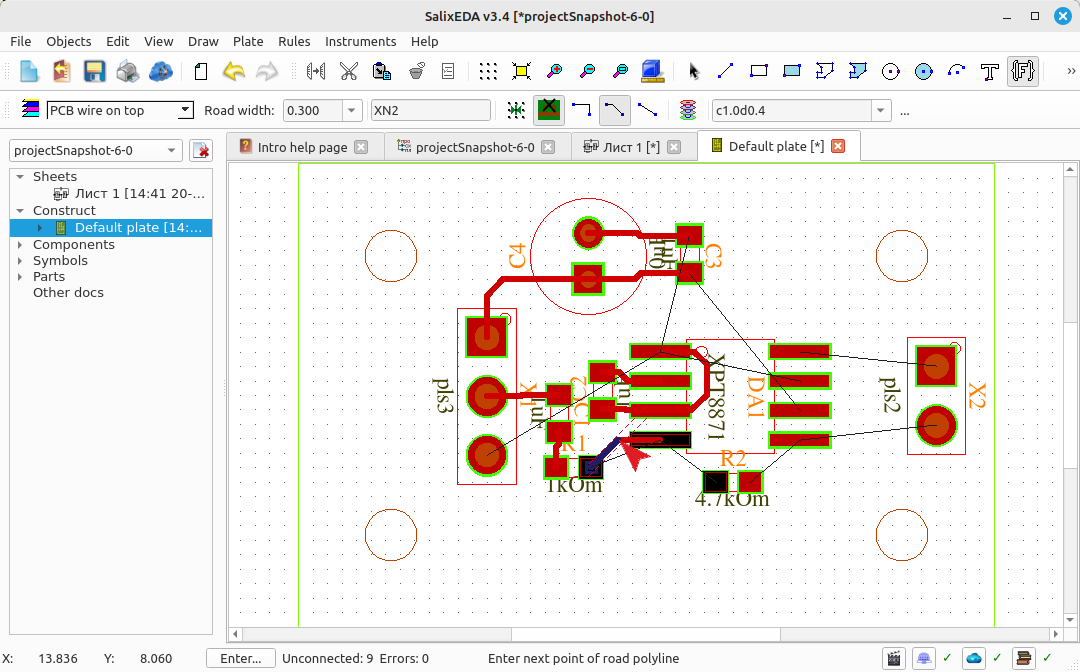Open the File menu
Image resolution: width=1080 pixels, height=672 pixels.
point(21,41)
